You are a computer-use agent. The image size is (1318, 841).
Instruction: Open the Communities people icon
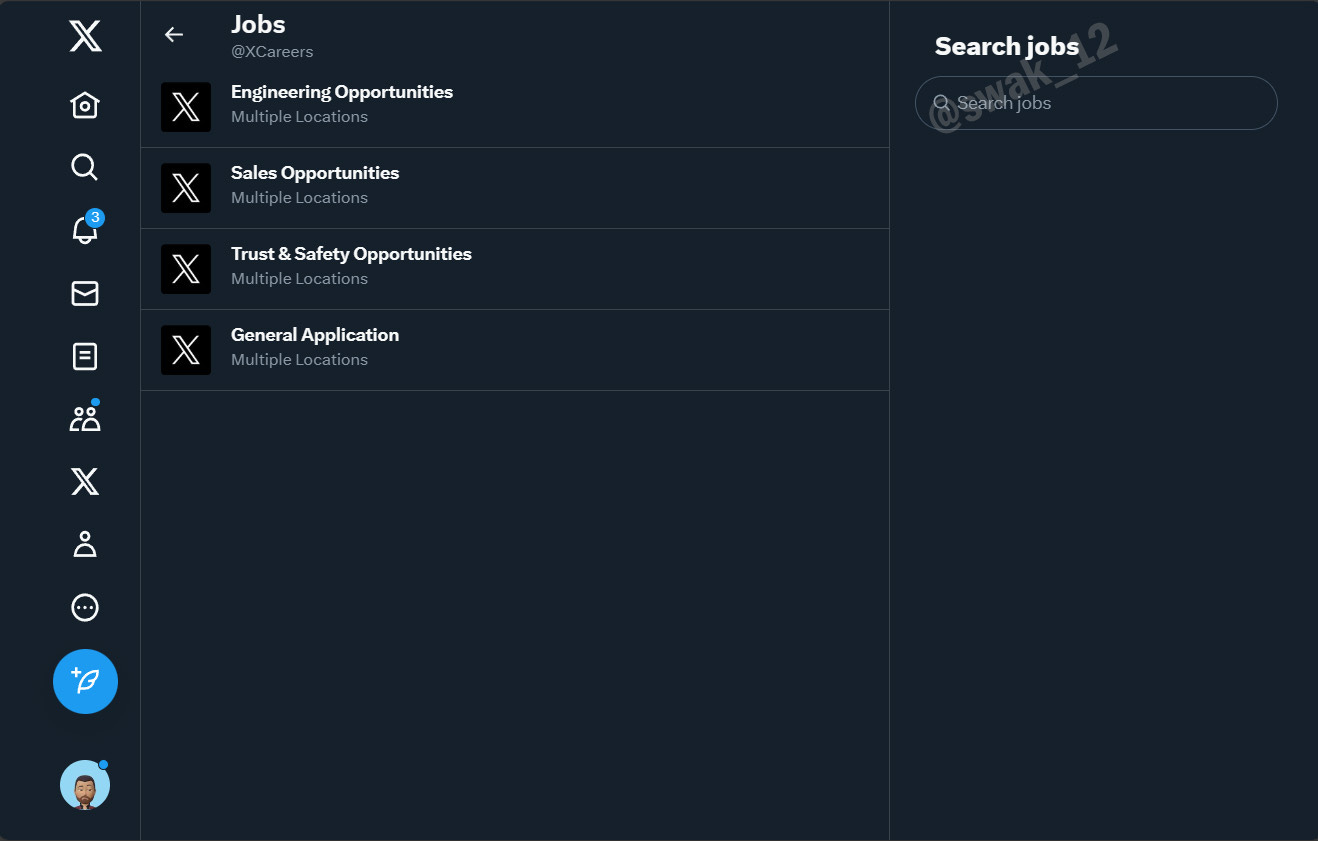click(85, 418)
